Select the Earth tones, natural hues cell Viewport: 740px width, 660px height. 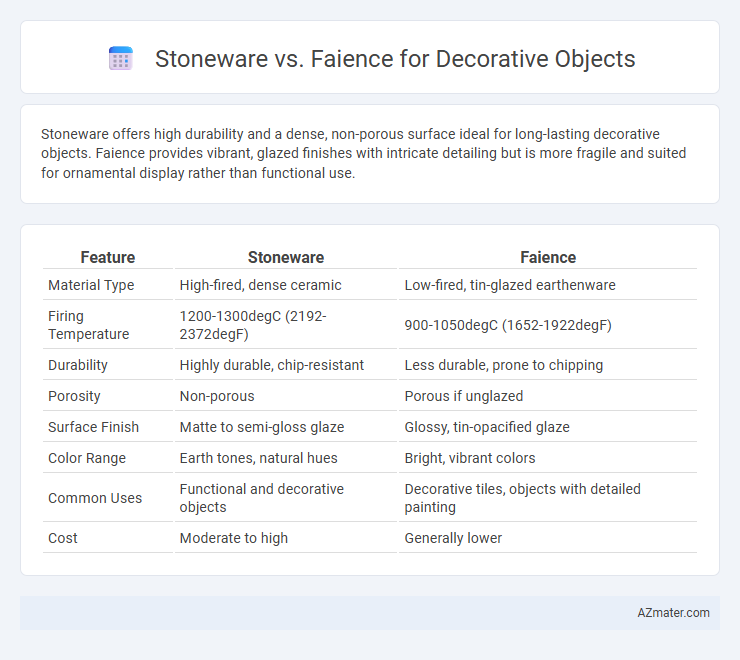(x=259, y=458)
